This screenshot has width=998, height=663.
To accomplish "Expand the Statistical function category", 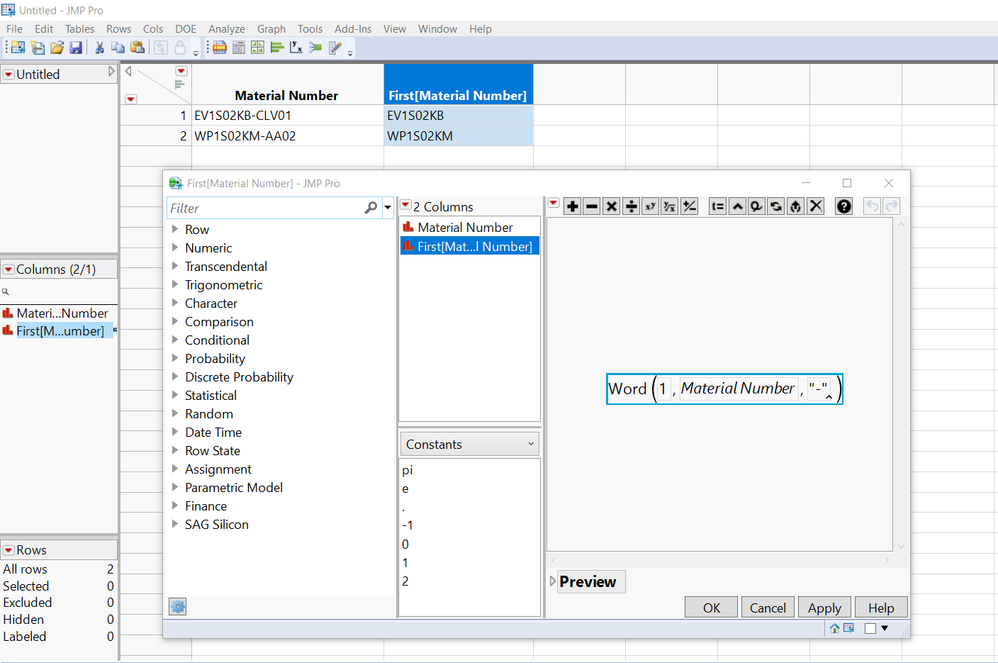I will click(175, 395).
